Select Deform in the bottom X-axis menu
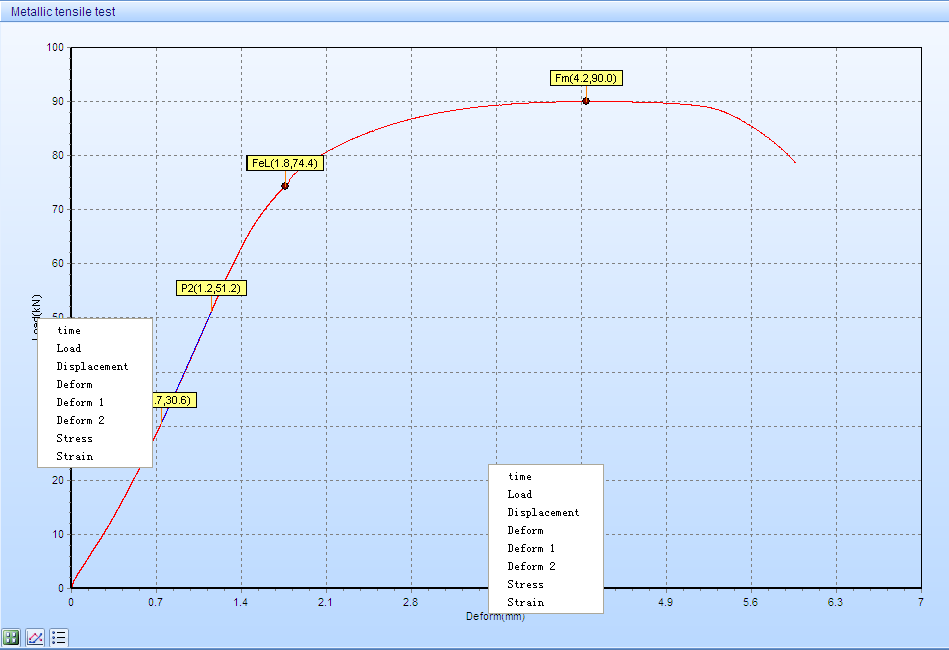Image resolution: width=949 pixels, height=650 pixels. [525, 530]
